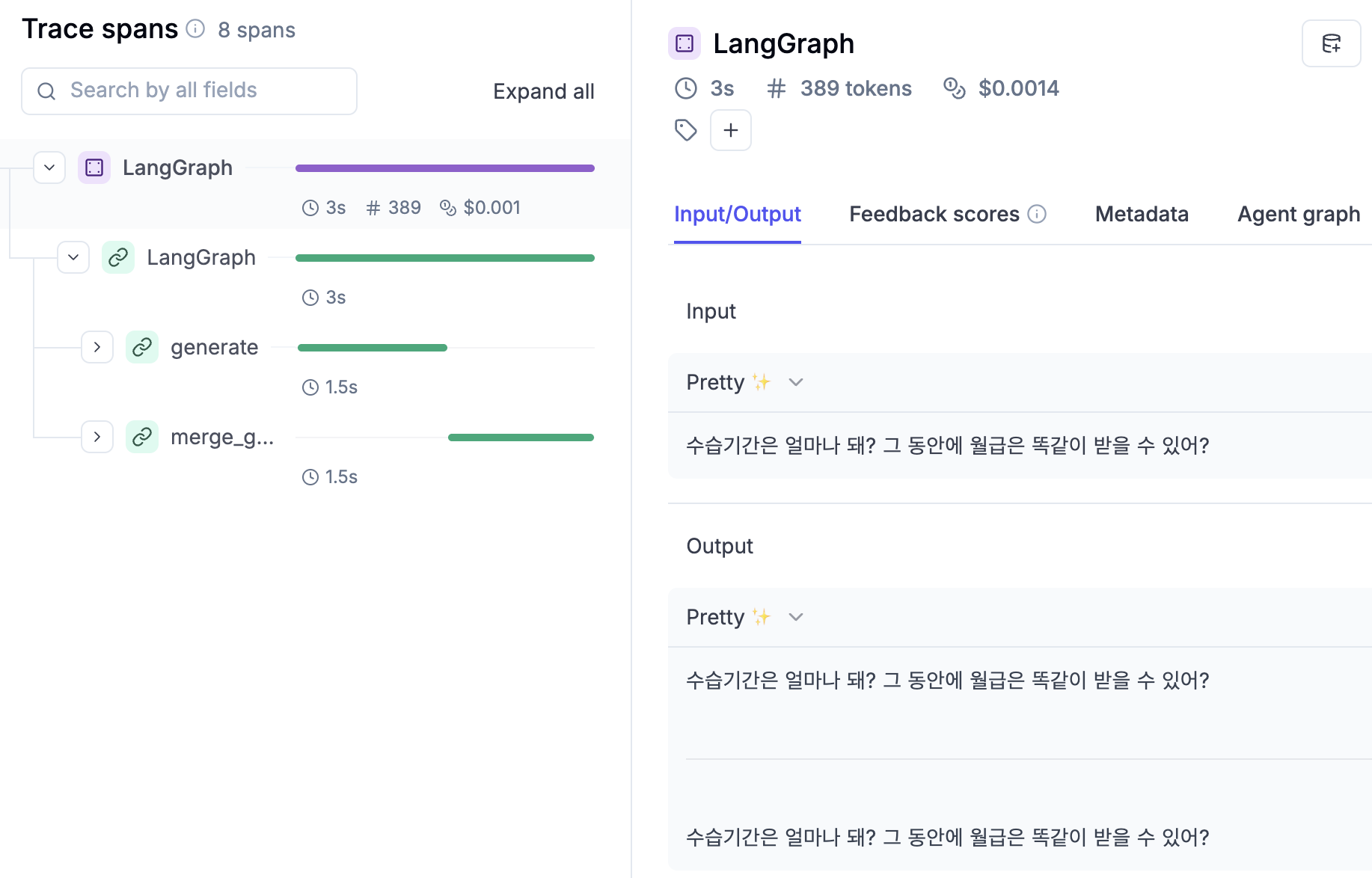Click the purple LangGraph trace icon in tree
The height and width of the screenshot is (878, 1372).
pos(94,168)
